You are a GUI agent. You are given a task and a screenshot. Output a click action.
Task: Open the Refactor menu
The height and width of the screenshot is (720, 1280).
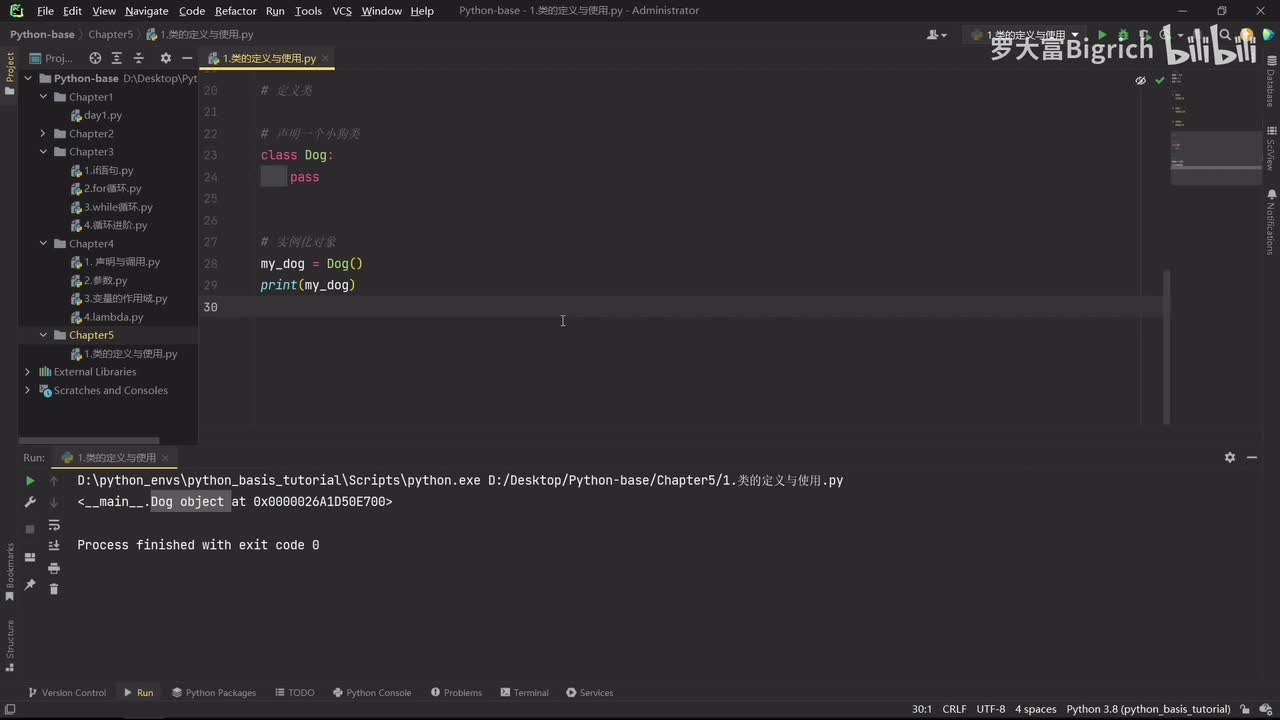click(235, 11)
